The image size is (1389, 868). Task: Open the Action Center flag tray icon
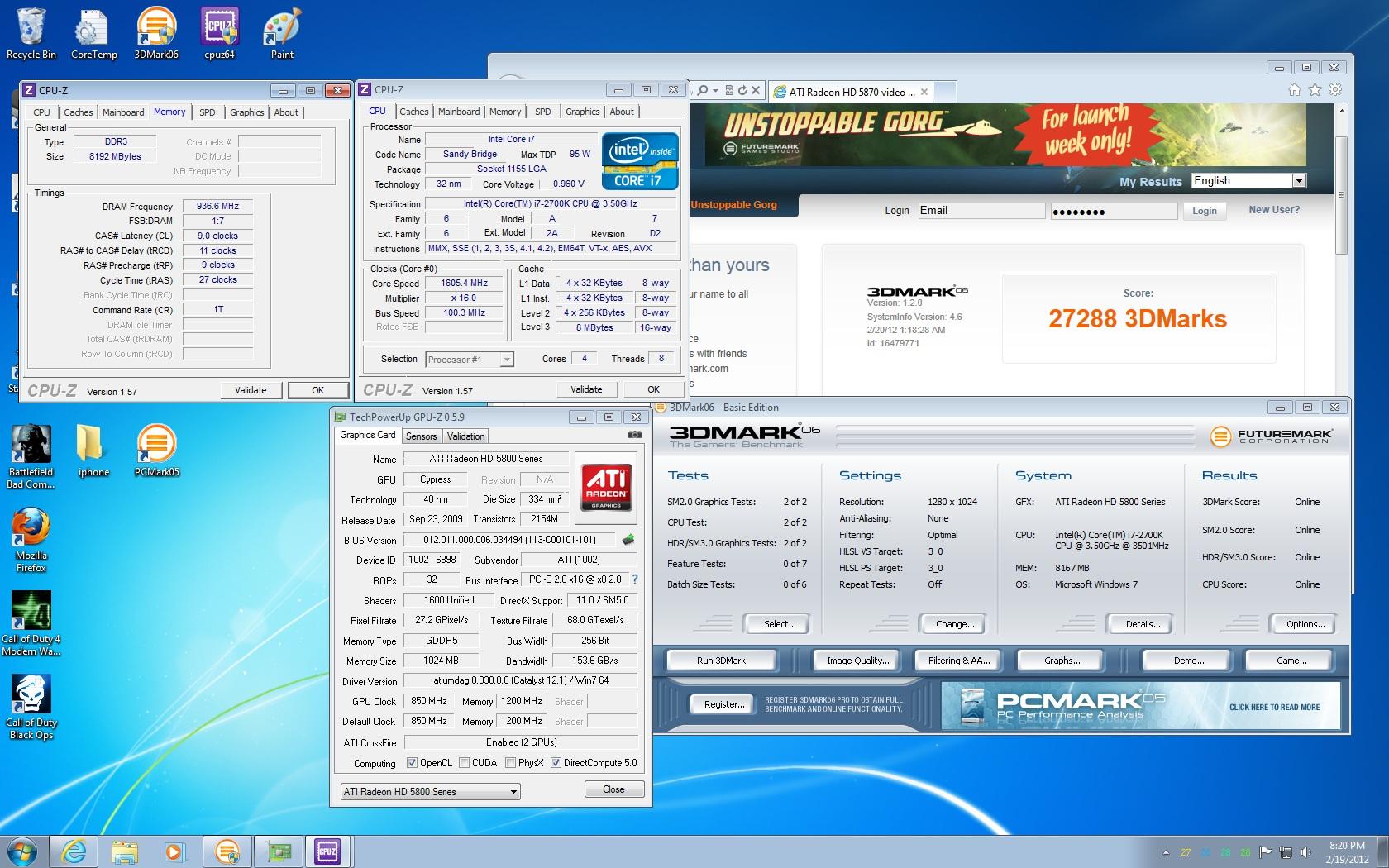pos(1266,851)
